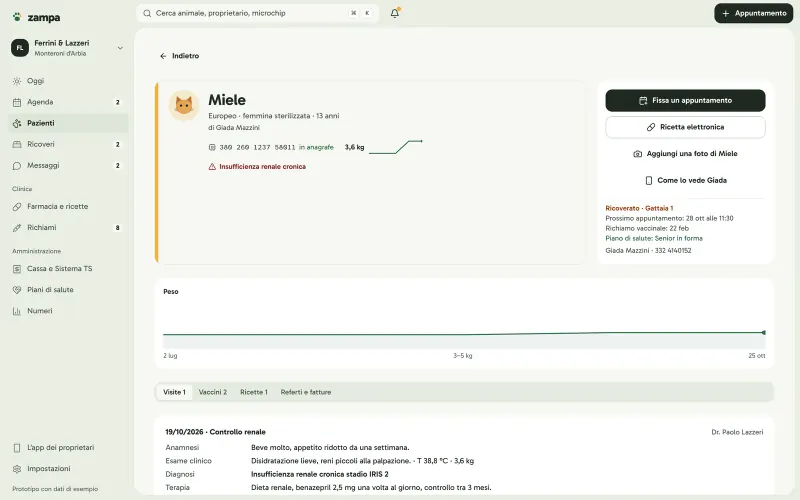
Task: Click the plus icon in Appuntamento button
Action: pos(726,14)
